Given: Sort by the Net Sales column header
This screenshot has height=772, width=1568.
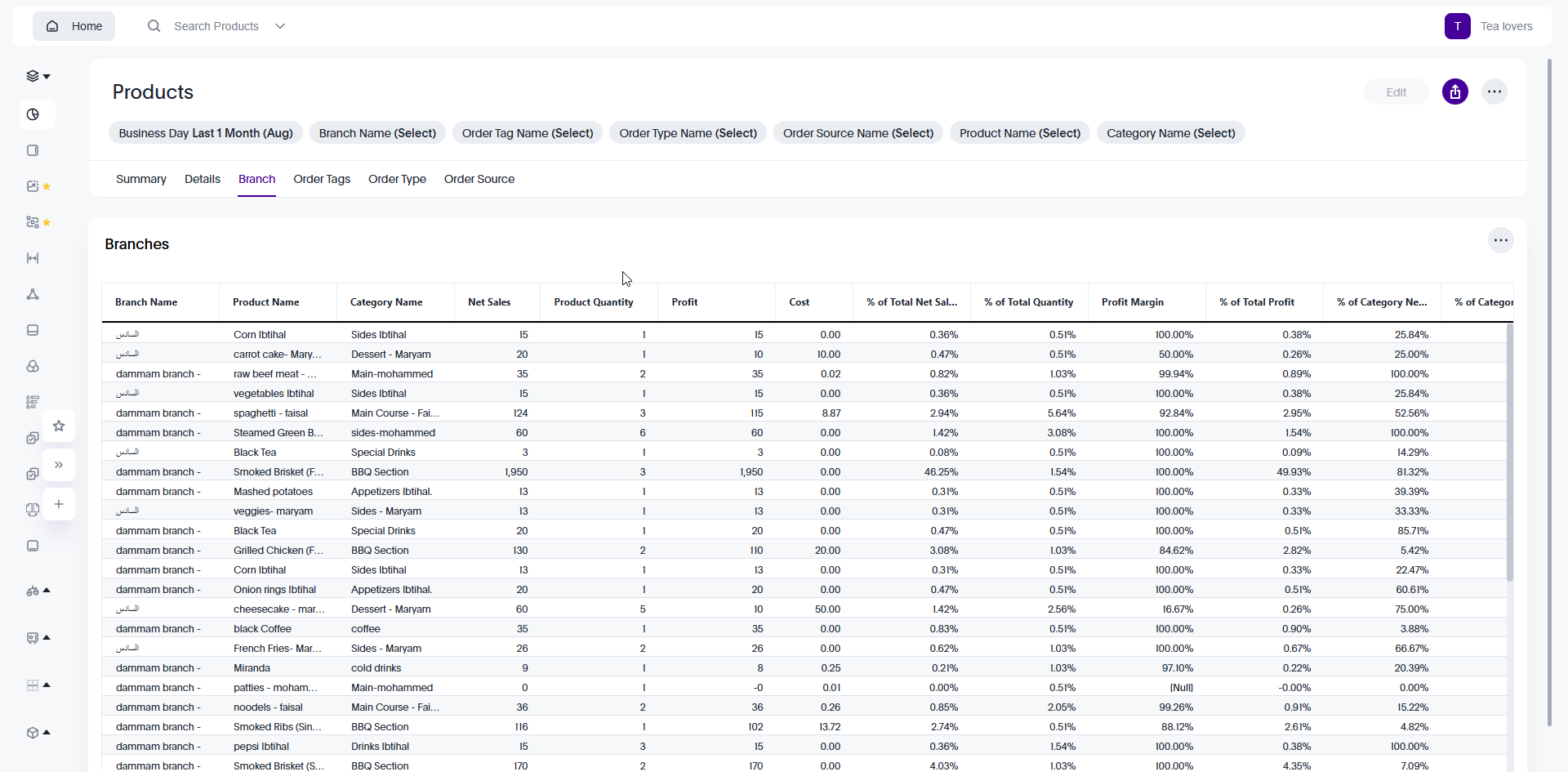Looking at the screenshot, I should point(489,302).
